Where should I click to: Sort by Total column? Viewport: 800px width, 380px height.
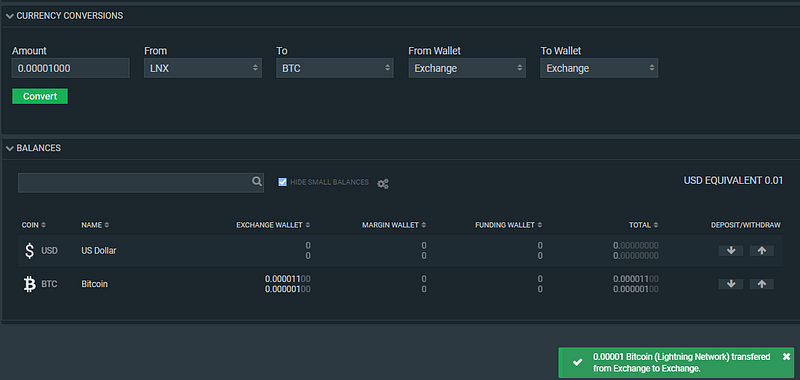(x=644, y=225)
